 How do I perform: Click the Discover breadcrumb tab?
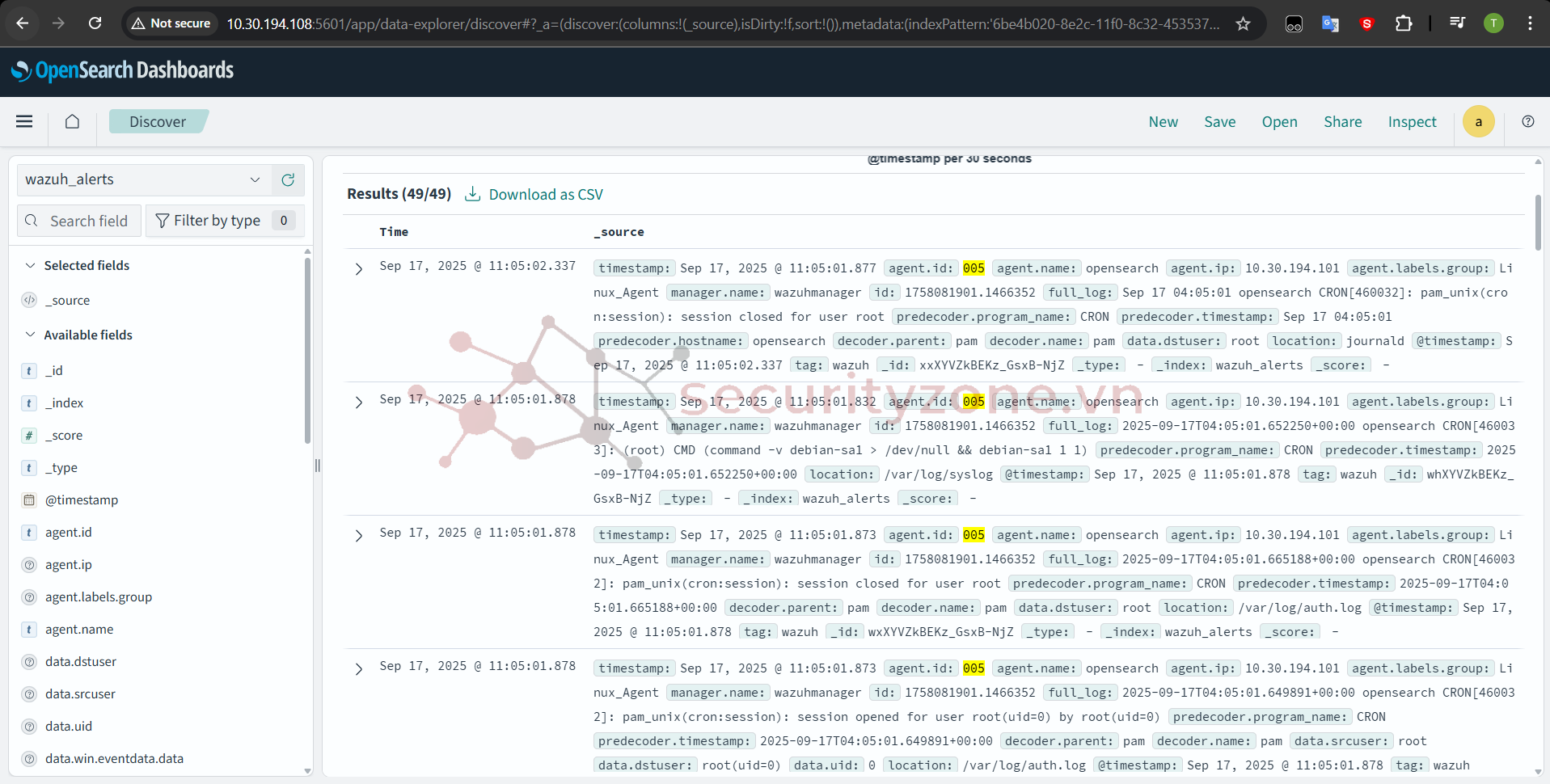[x=158, y=121]
